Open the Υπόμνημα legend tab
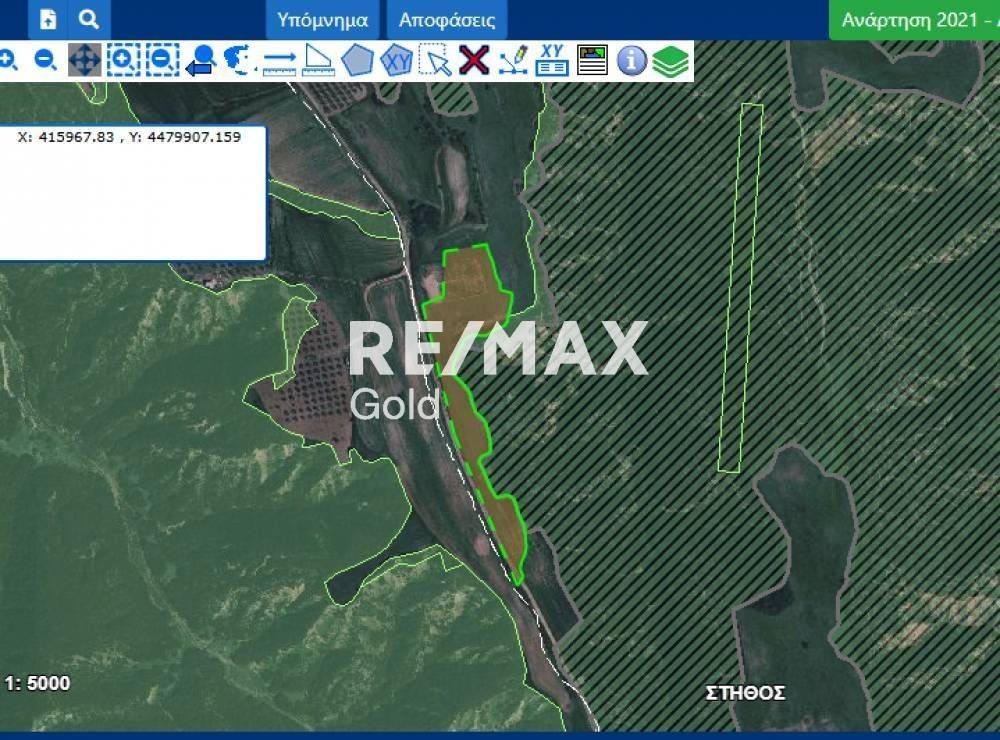1000x740 pixels. 322,20
